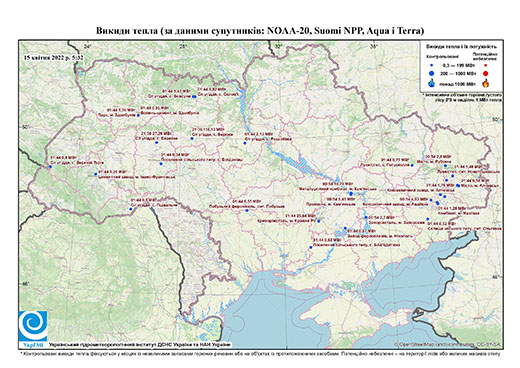Click the blue marker at Кривий Ріг
Viewport: 520px width, 368px height.
coord(319,221)
